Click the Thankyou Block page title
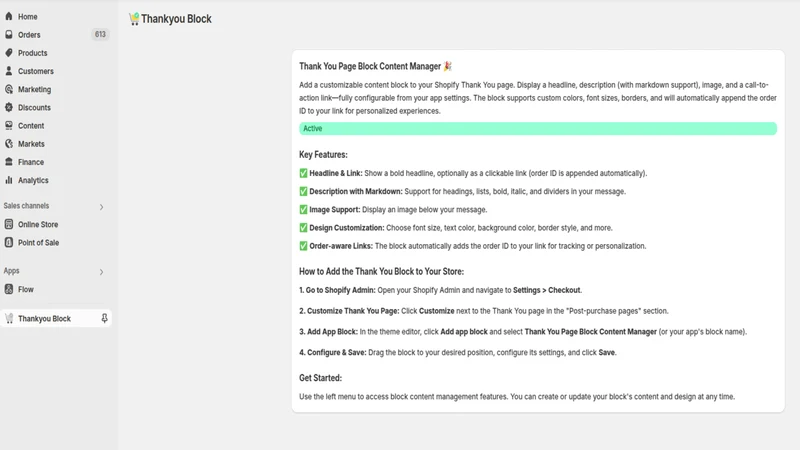 (176, 19)
